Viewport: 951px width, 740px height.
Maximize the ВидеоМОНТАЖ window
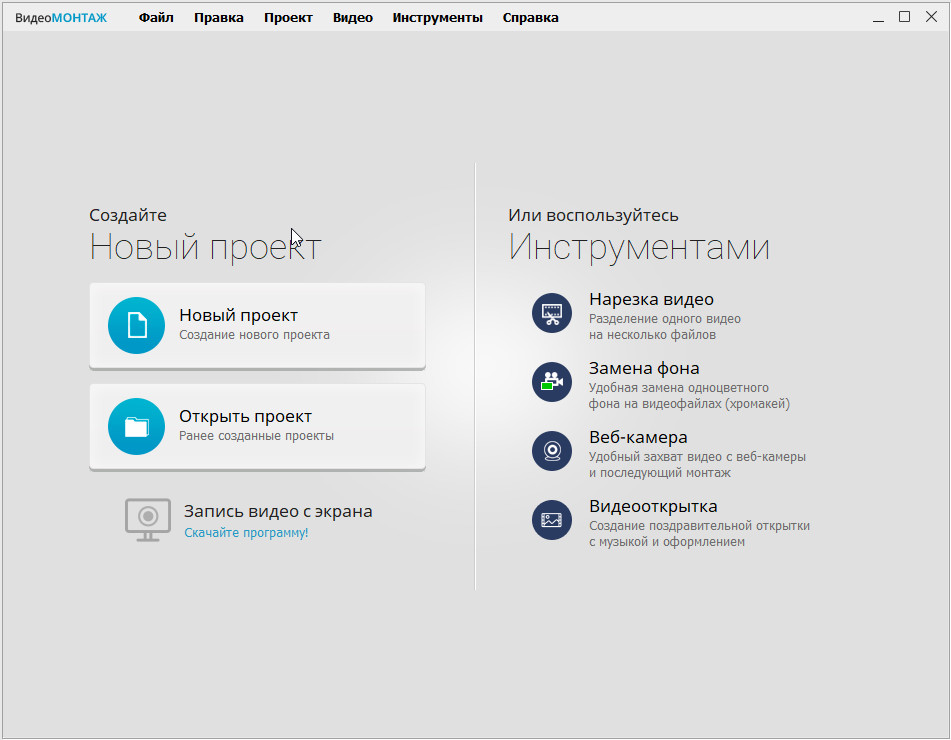coord(904,17)
